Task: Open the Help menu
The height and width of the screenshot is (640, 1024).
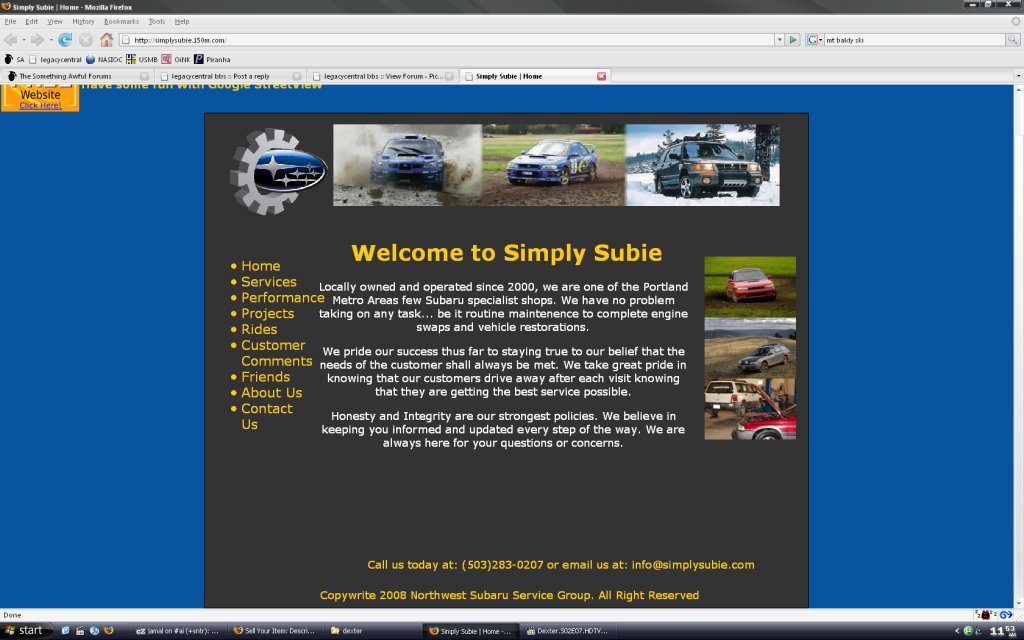Action: click(x=182, y=22)
